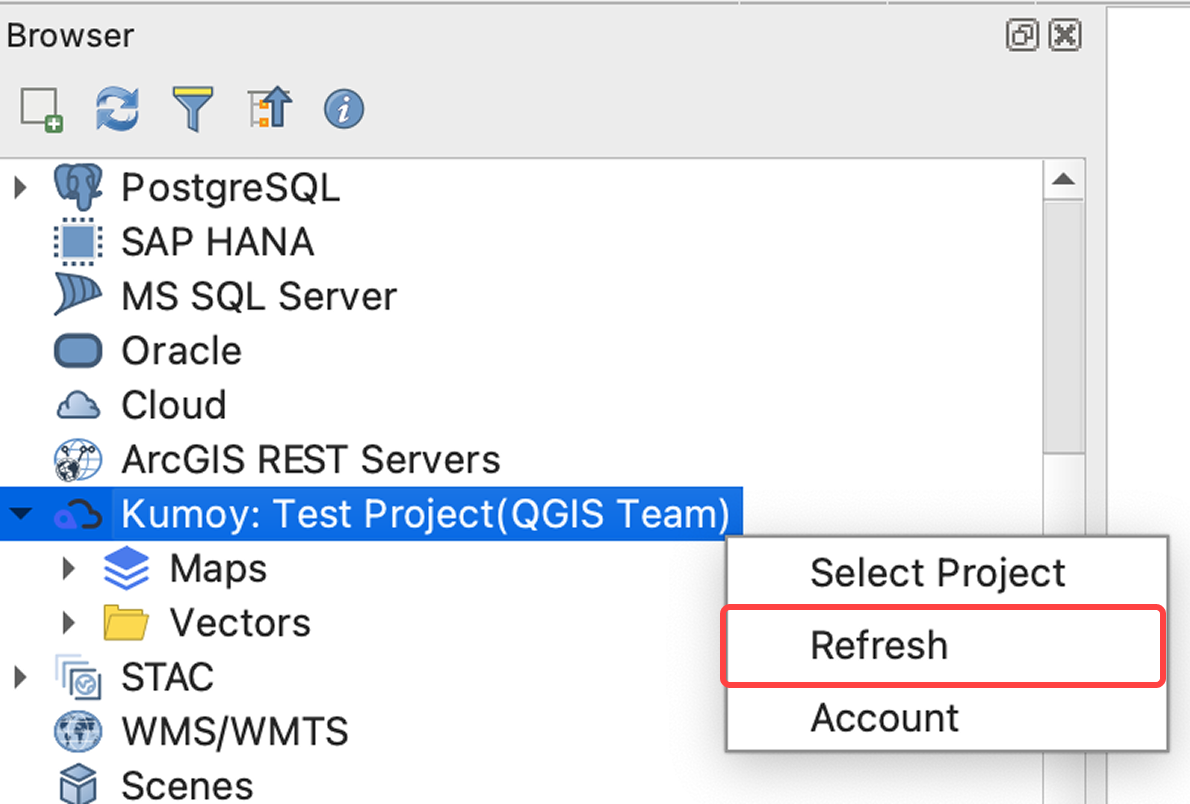Viewport: 1190px width, 804px height.
Task: Choose Account from the context menu
Action: [884, 717]
